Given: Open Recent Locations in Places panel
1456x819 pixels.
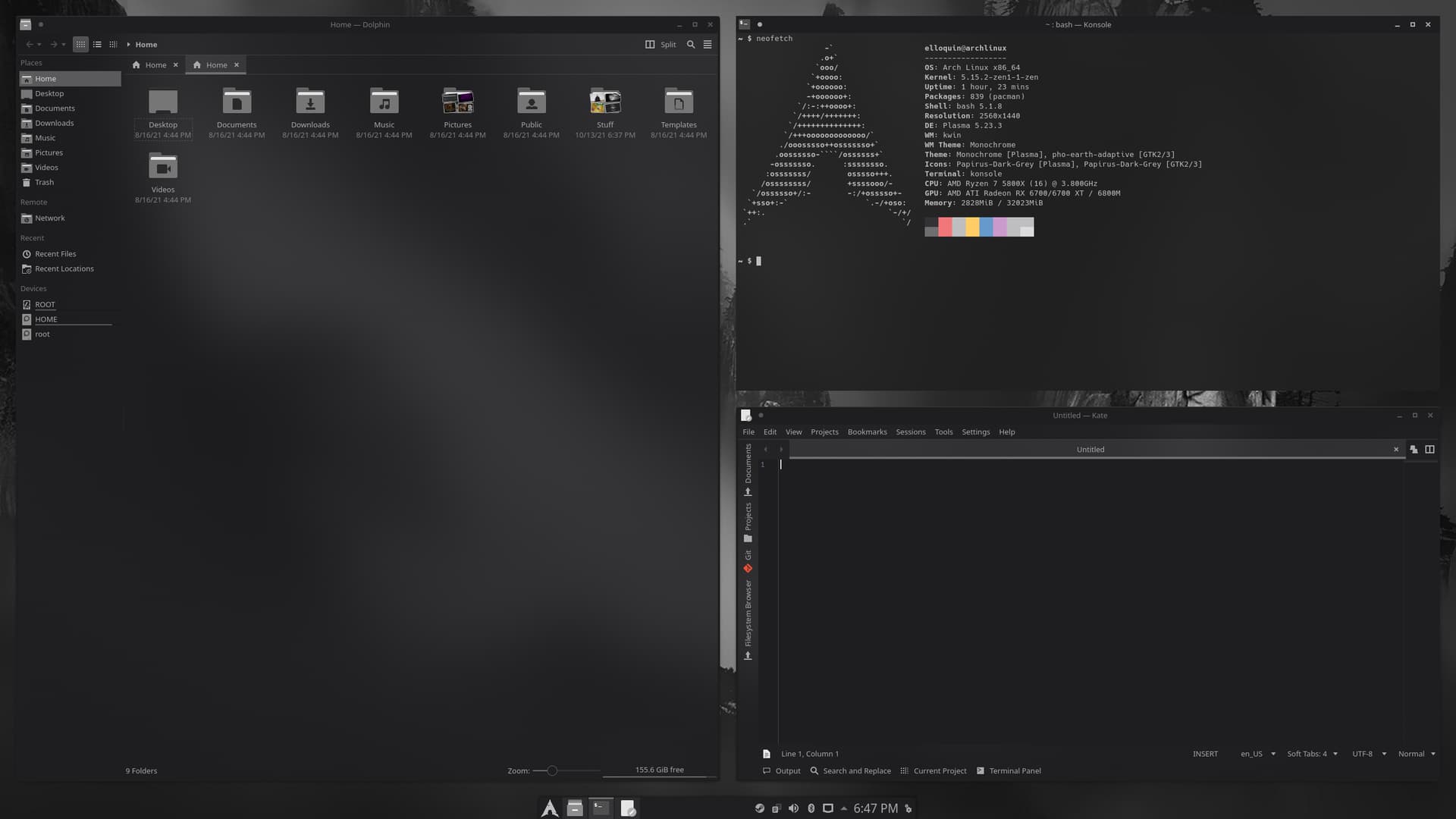Looking at the screenshot, I should [x=70, y=269].
